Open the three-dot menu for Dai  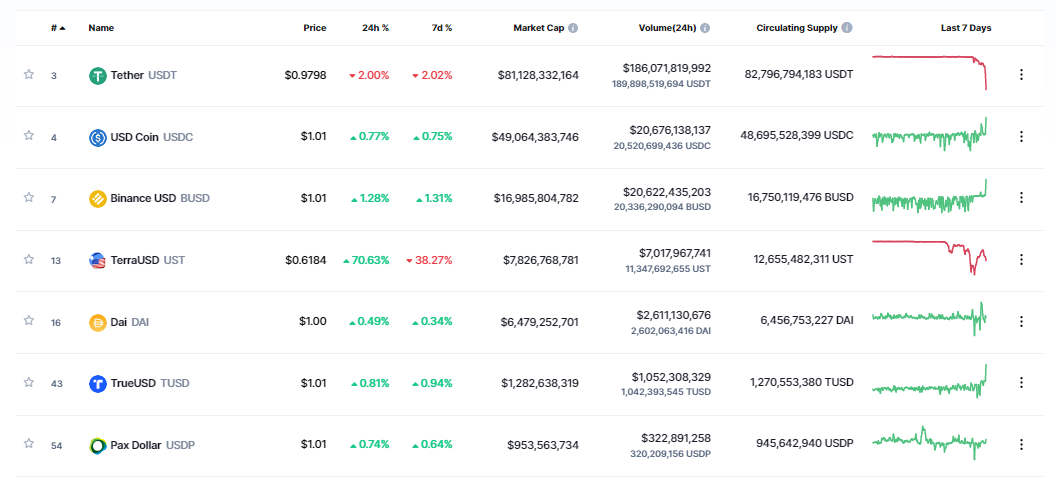pos(1021,322)
